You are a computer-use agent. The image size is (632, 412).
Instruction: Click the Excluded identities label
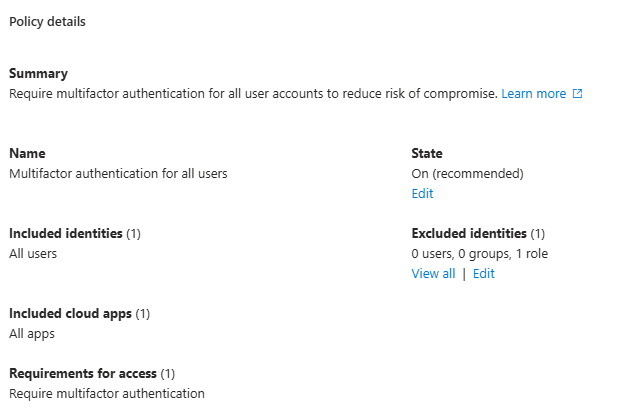[469, 234]
